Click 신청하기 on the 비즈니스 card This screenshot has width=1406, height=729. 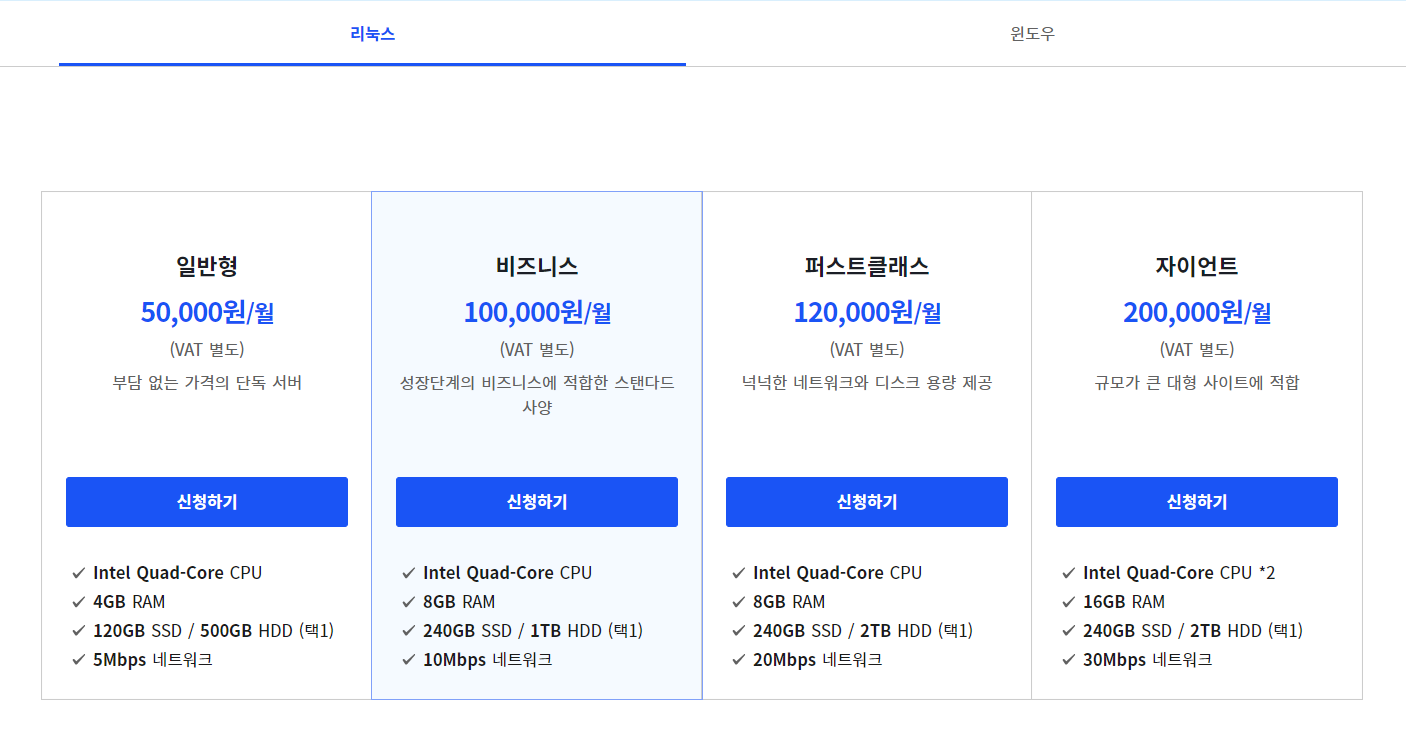point(536,502)
